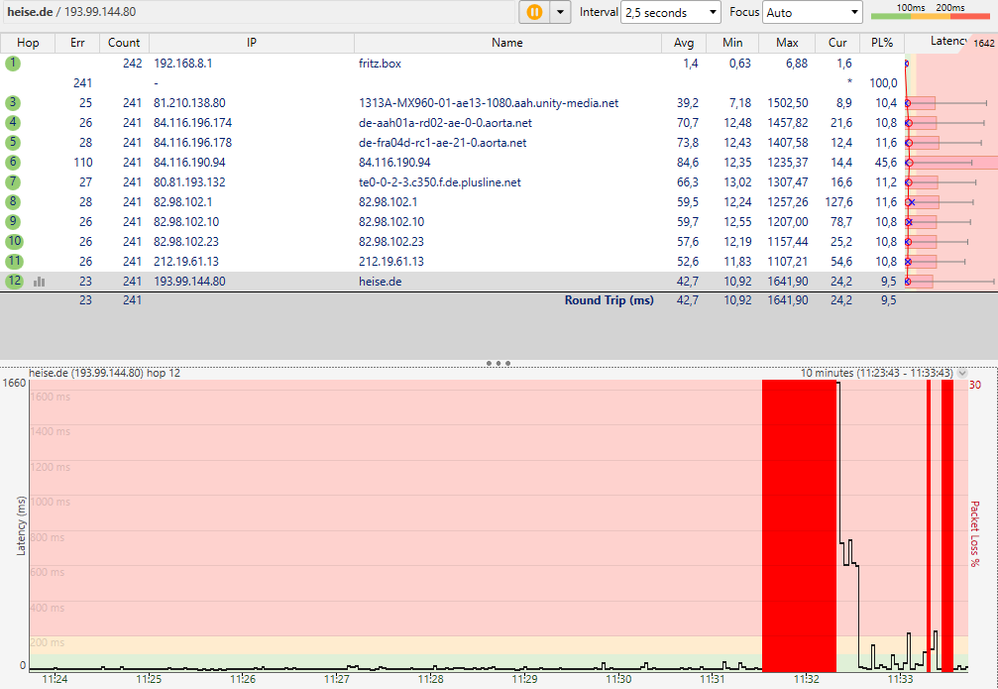Click IP address 82.98.102.1 in hop 8
The width and height of the screenshot is (998, 689).
[183, 202]
